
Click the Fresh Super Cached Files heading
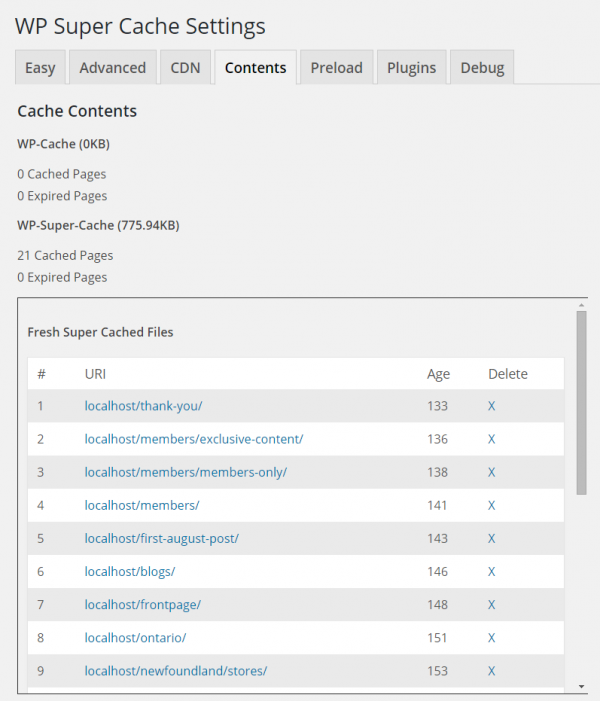[100, 332]
